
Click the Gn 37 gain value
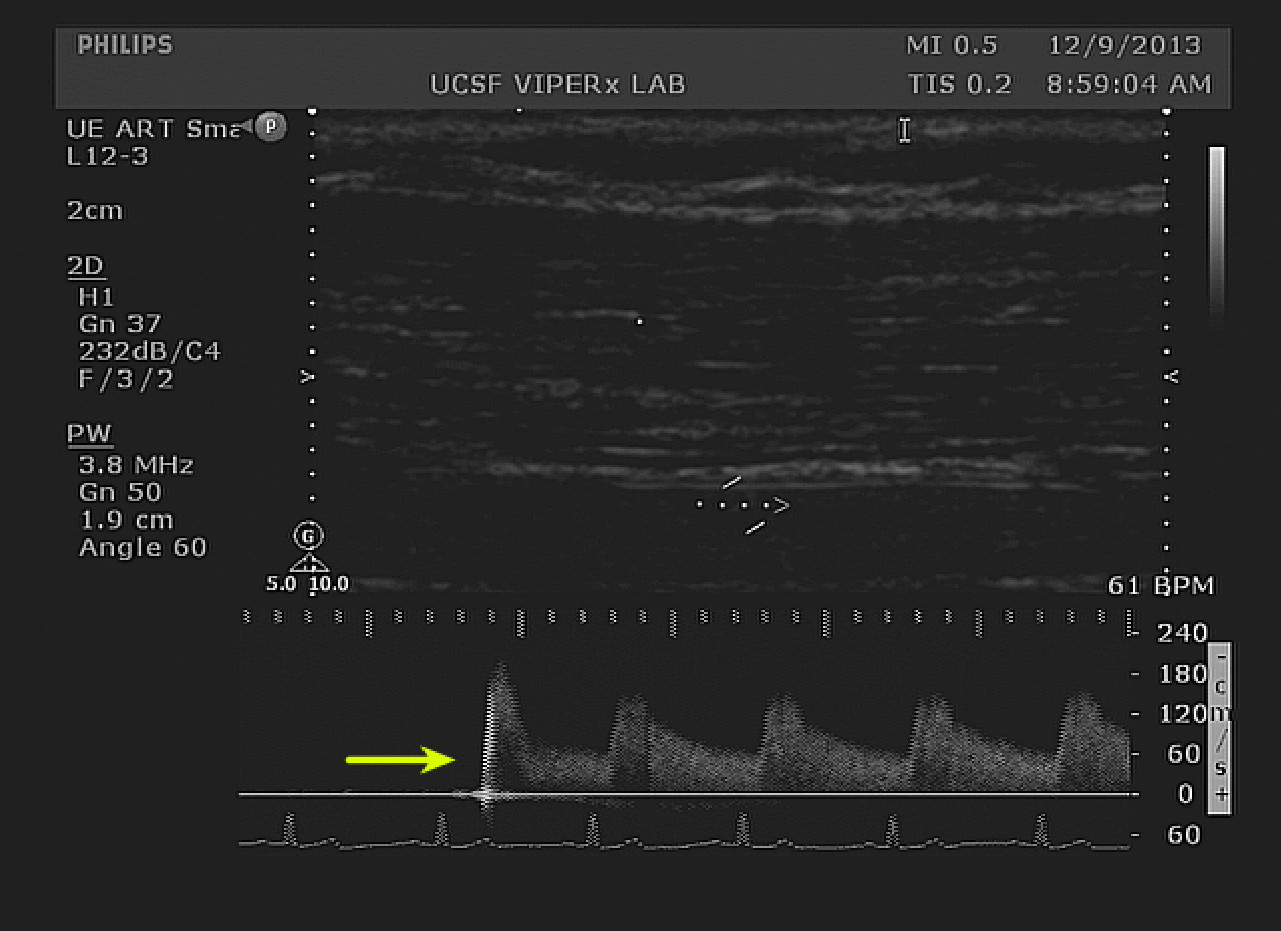coord(119,324)
